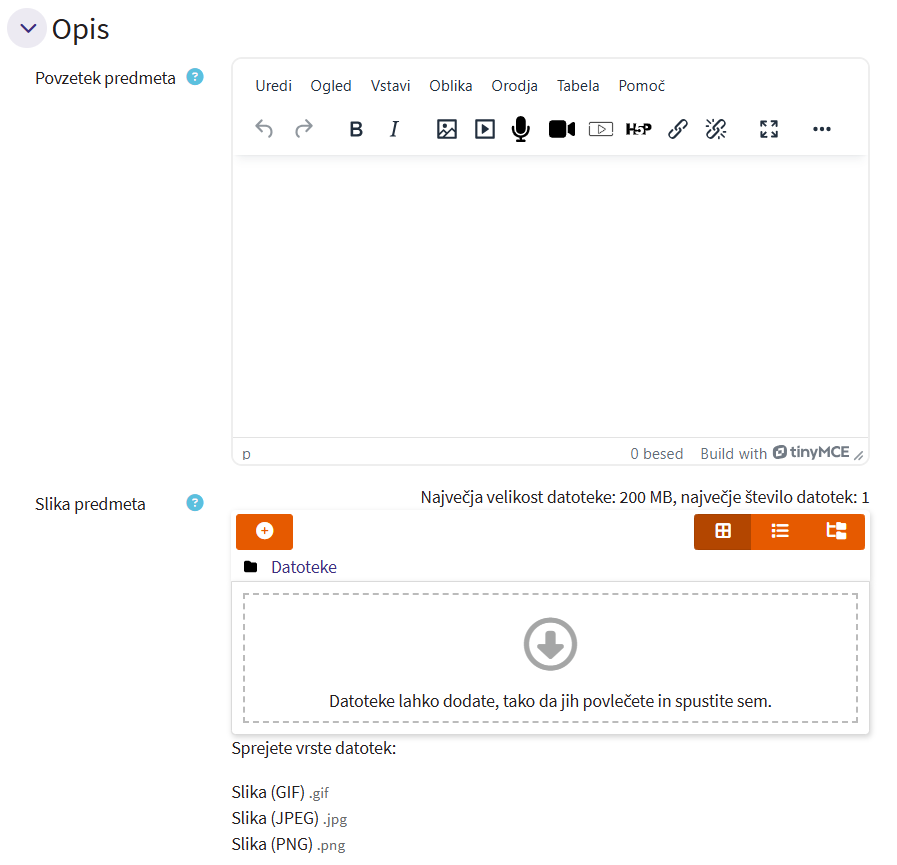
Task: Switch files view to folder tree
Action: pos(836,531)
